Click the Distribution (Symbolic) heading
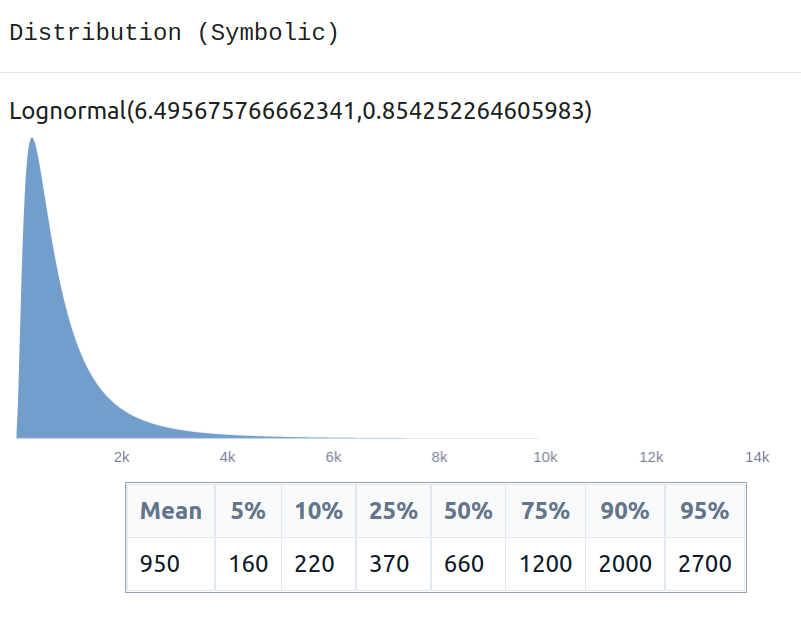Screen dimensions: 801x624 click(174, 33)
